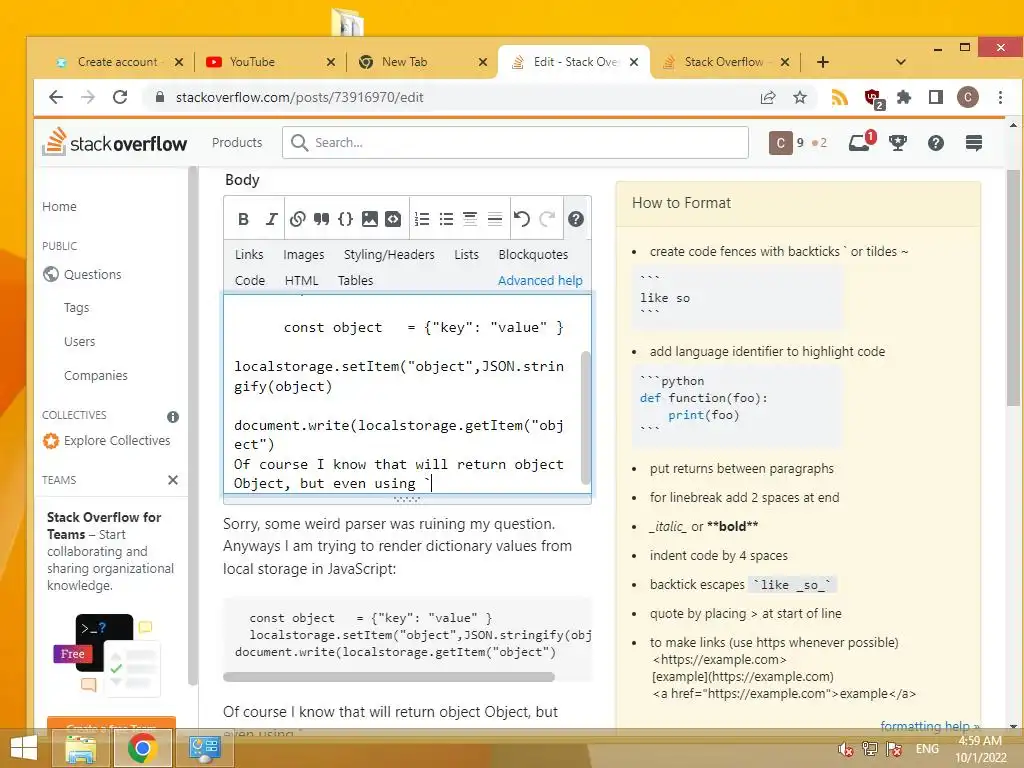Show Lists formatting help
The width and height of the screenshot is (1024, 768).
click(466, 255)
